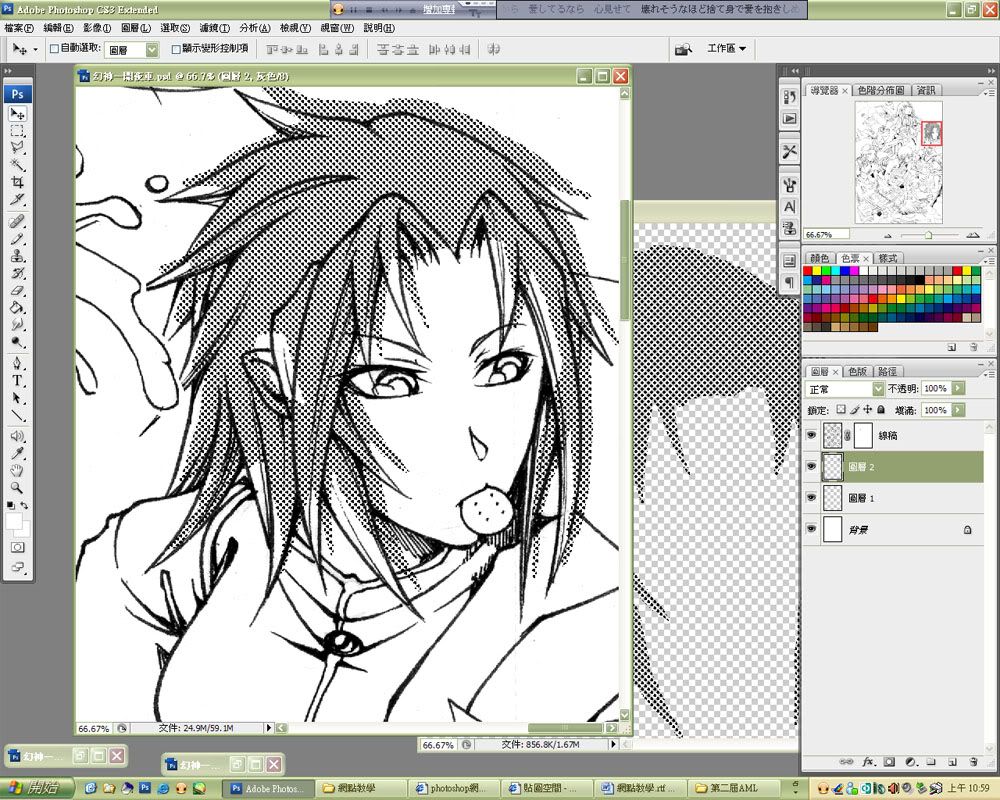
Task: Hide the 背景 layer
Action: click(811, 529)
